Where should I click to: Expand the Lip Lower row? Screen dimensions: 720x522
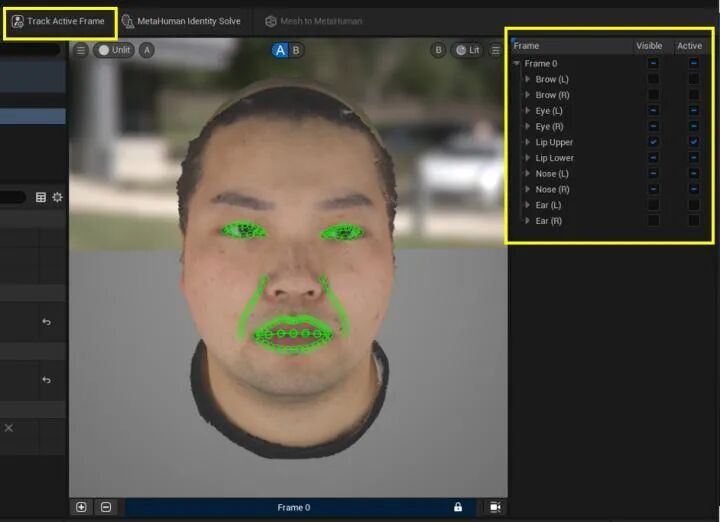[x=528, y=158]
